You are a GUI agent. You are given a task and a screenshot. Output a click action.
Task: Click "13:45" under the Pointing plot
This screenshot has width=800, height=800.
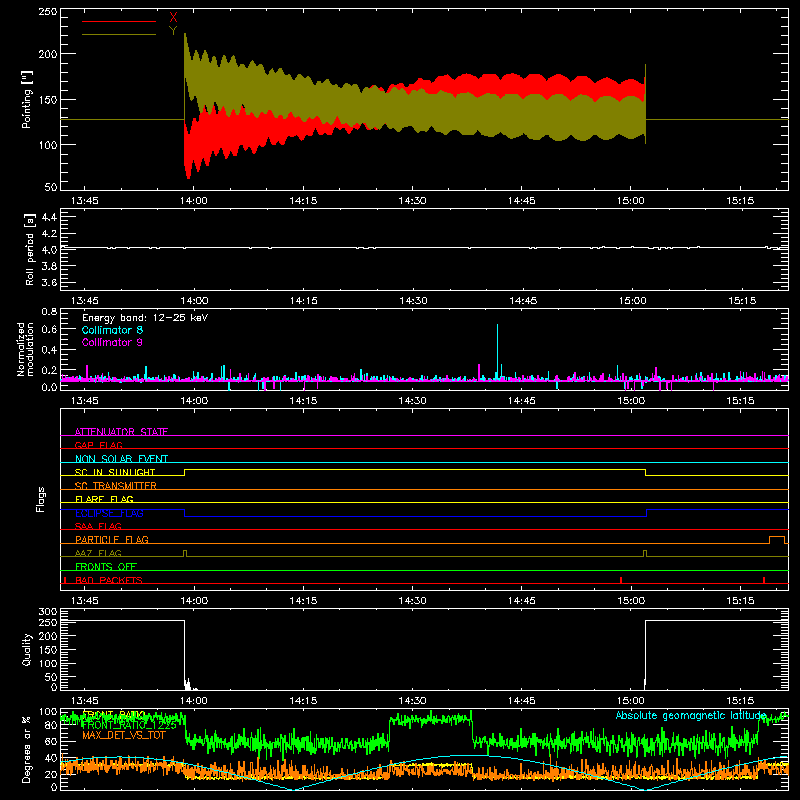coord(85,201)
